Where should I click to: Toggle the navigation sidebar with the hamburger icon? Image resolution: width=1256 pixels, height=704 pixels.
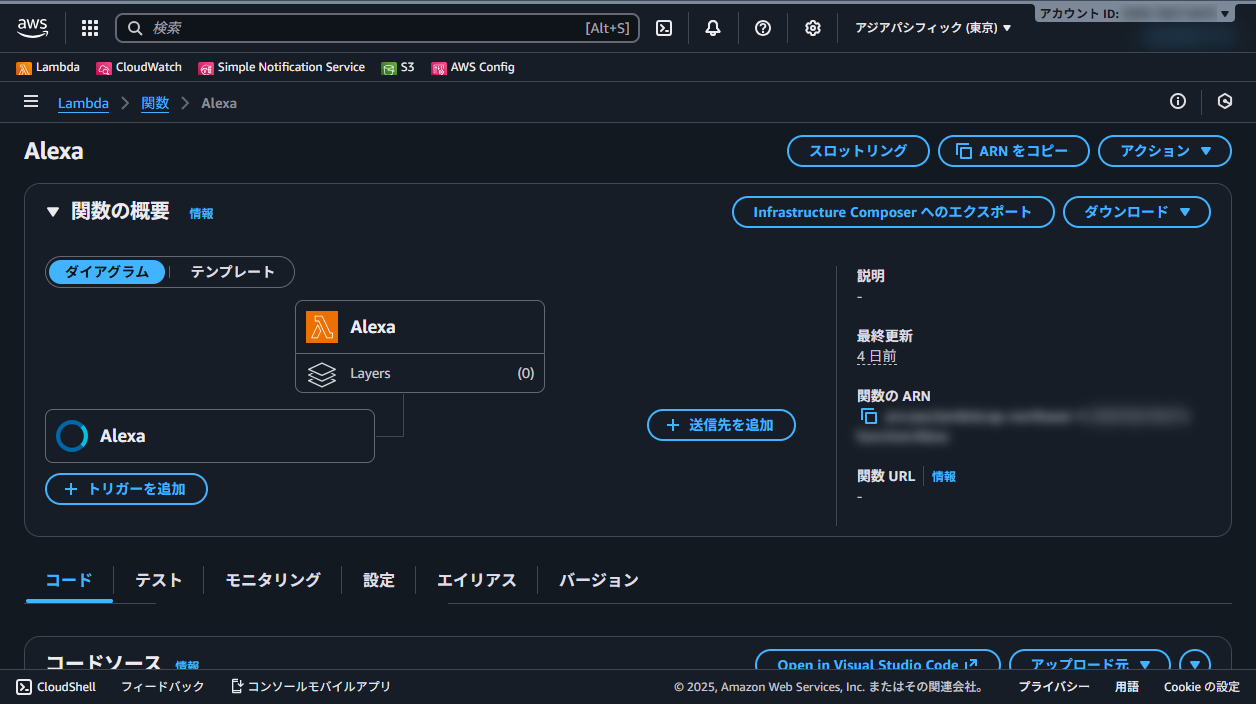point(31,101)
